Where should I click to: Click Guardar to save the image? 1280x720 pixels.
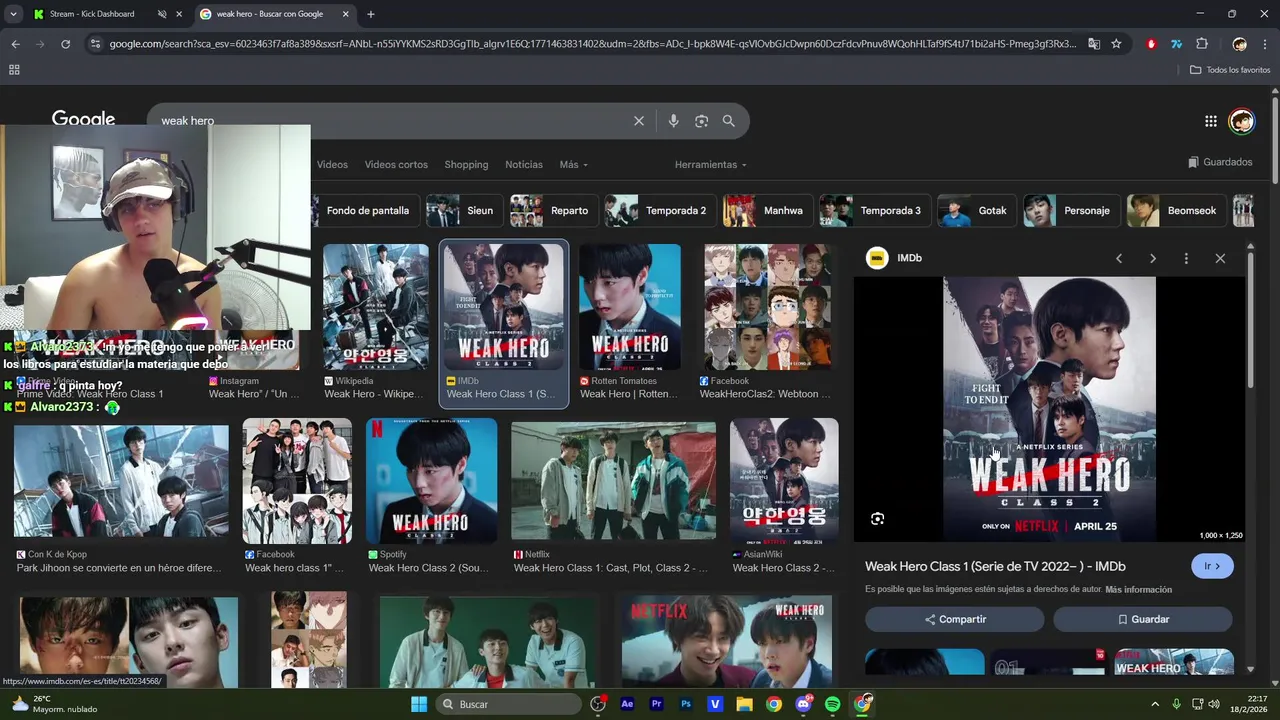click(1143, 619)
